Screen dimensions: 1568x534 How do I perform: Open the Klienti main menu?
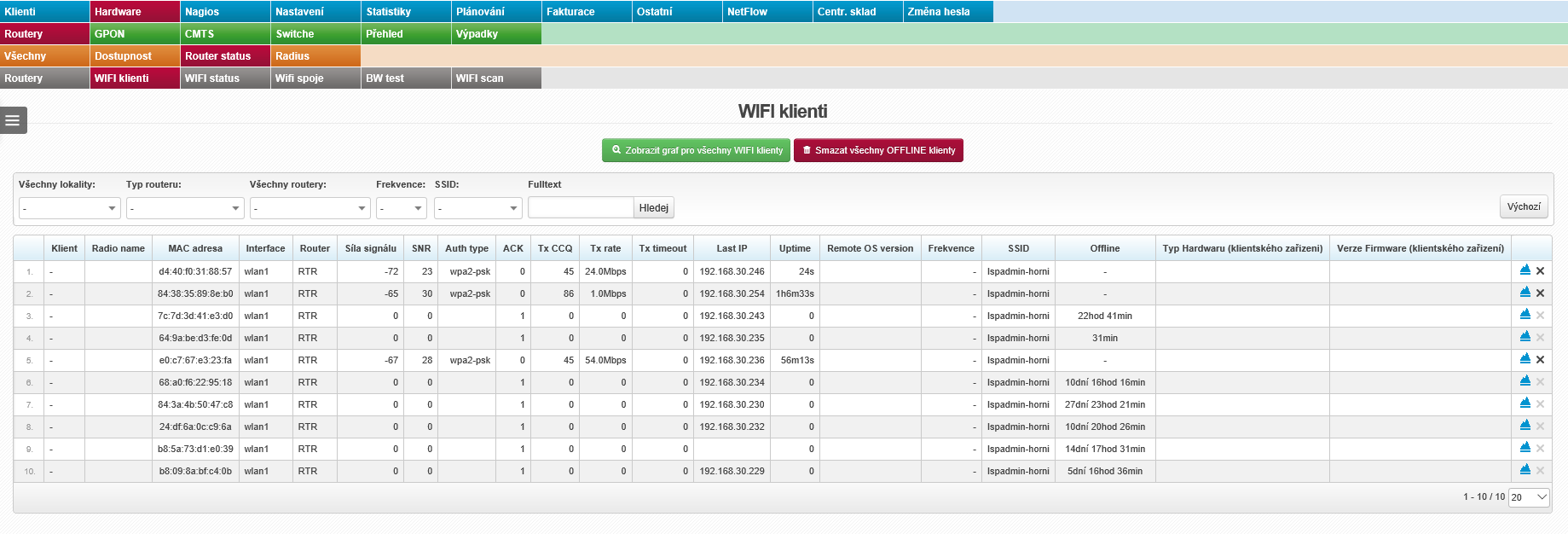pos(44,12)
